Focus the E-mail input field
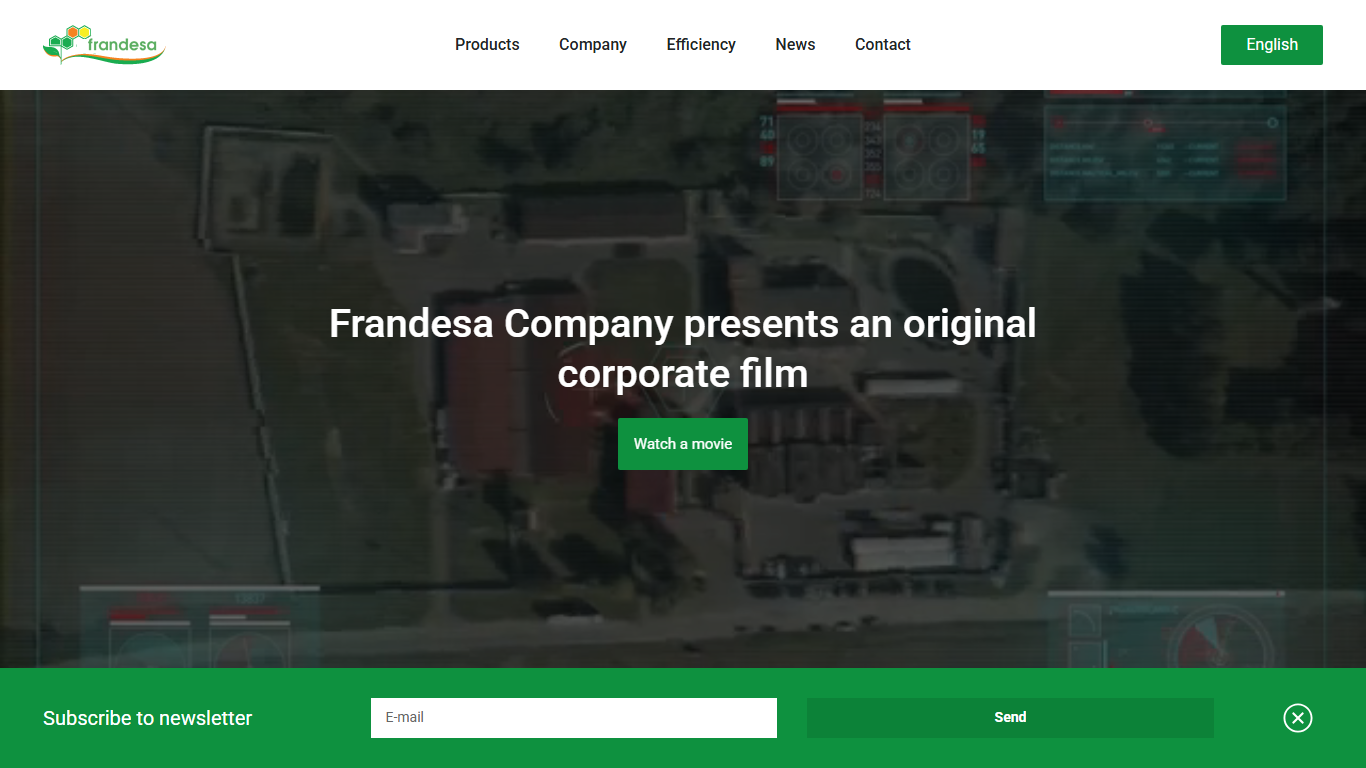This screenshot has height=768, width=1366. (x=574, y=718)
